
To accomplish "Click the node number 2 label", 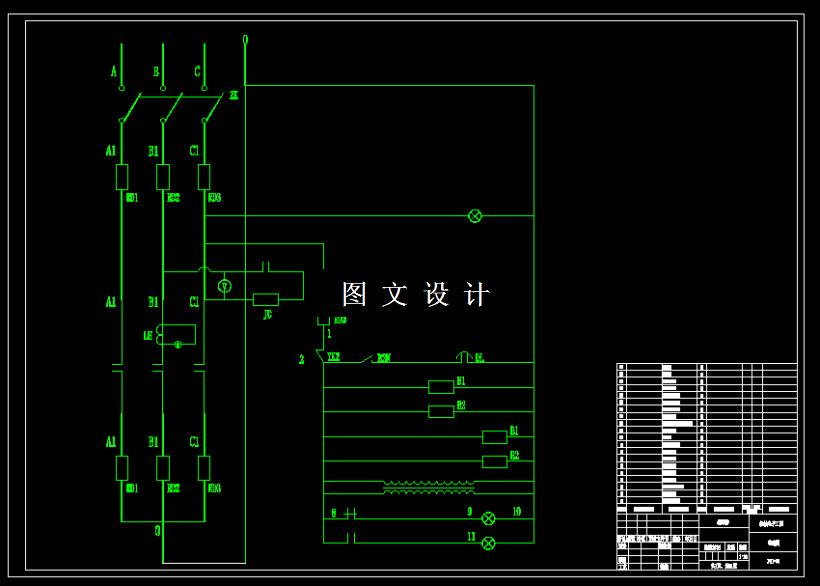I will coord(302,360).
